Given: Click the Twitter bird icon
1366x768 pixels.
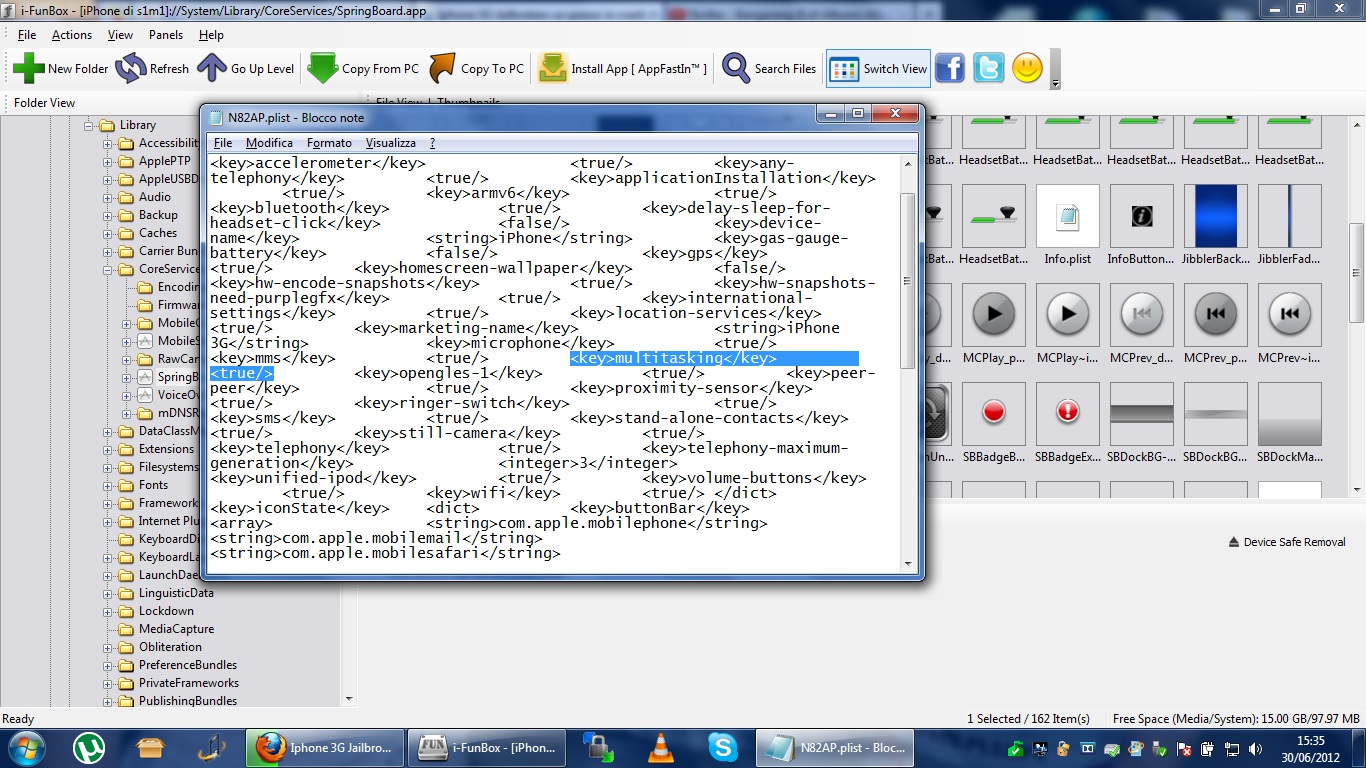Looking at the screenshot, I should [989, 68].
